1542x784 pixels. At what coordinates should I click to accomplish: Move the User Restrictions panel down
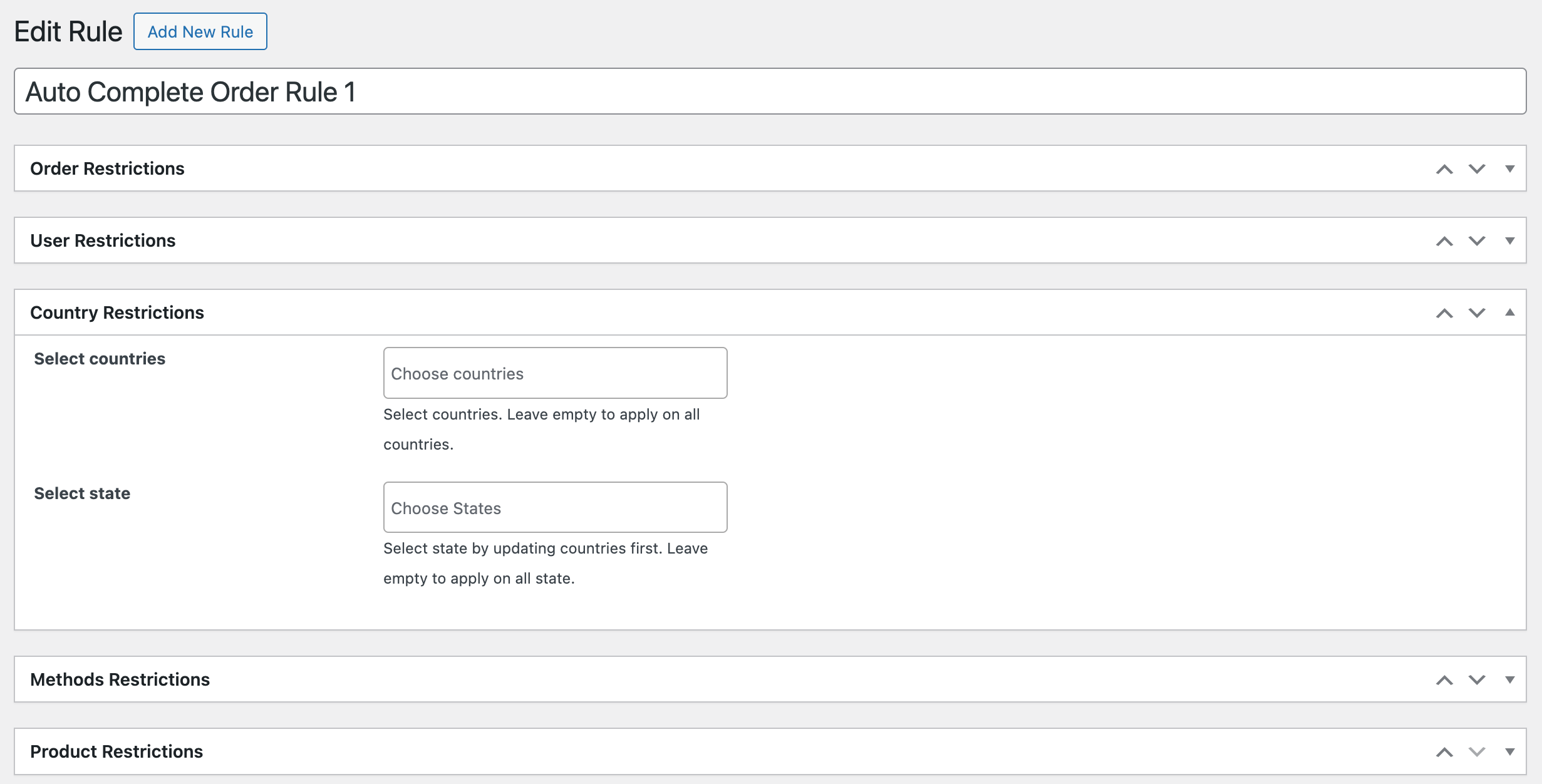point(1476,240)
